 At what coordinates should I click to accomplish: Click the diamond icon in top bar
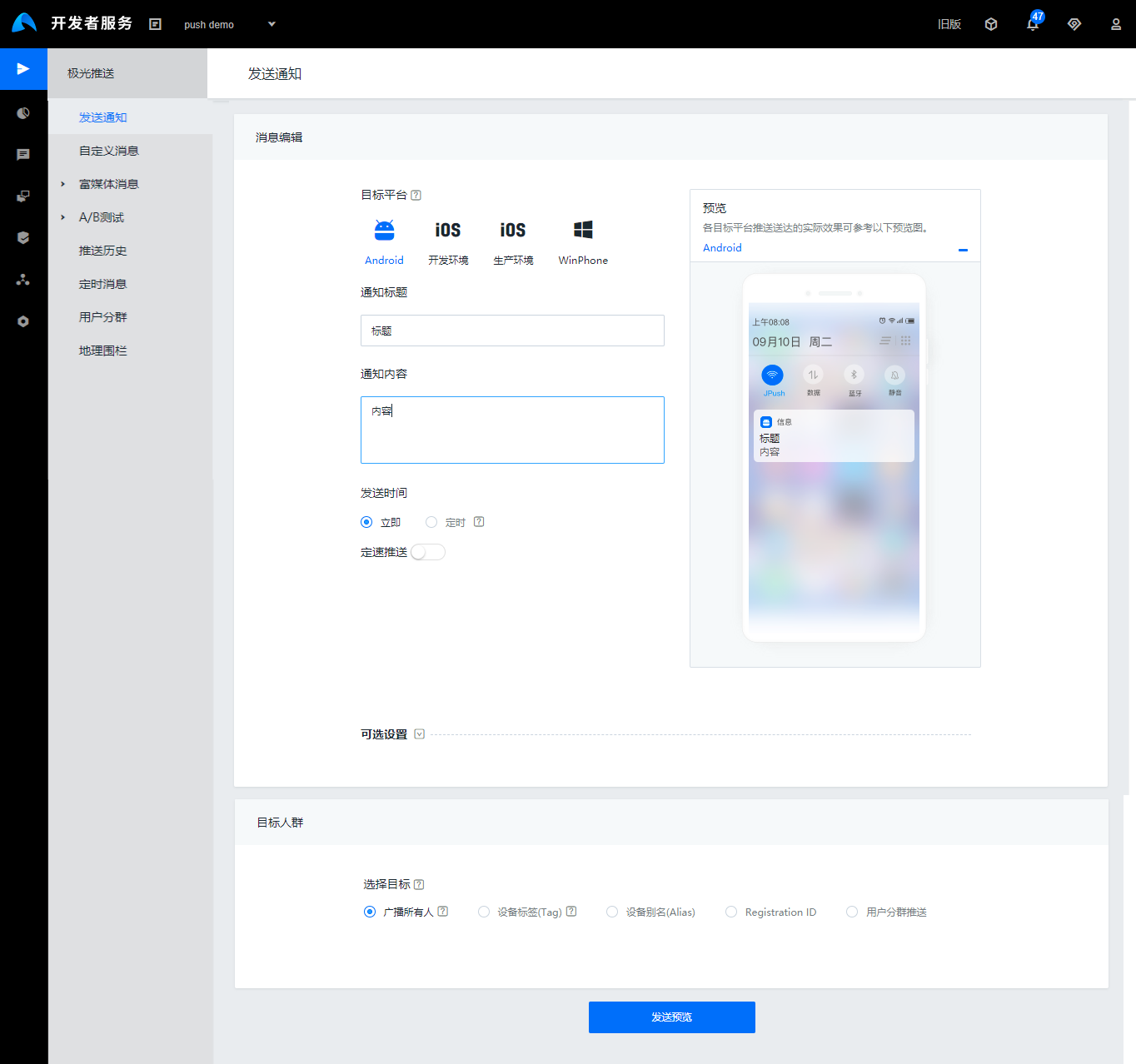pyautogui.click(x=1074, y=24)
